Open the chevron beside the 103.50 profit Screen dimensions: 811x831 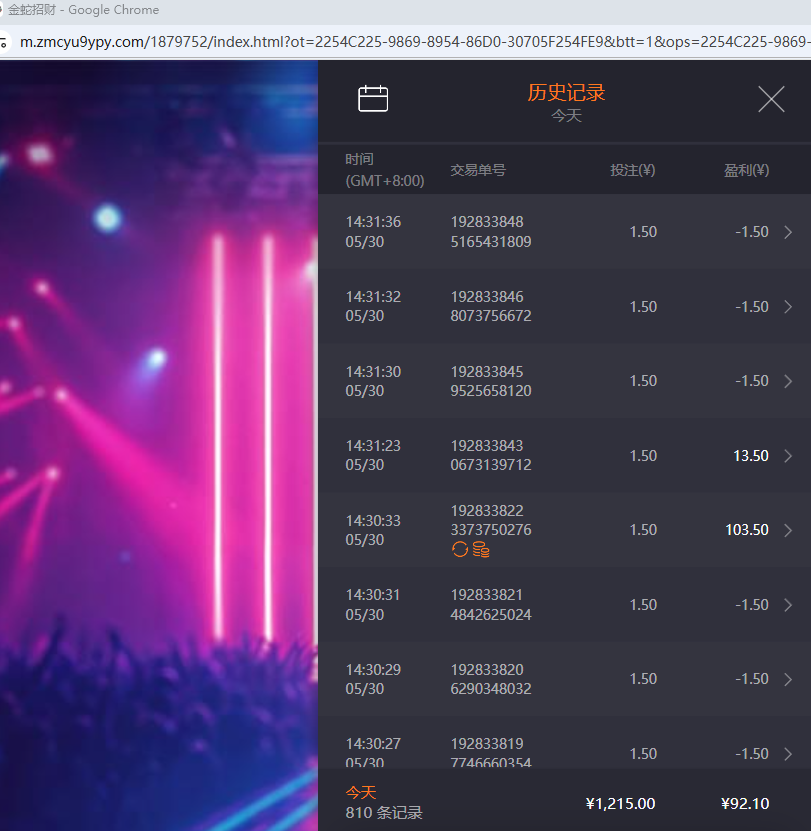click(x=788, y=530)
